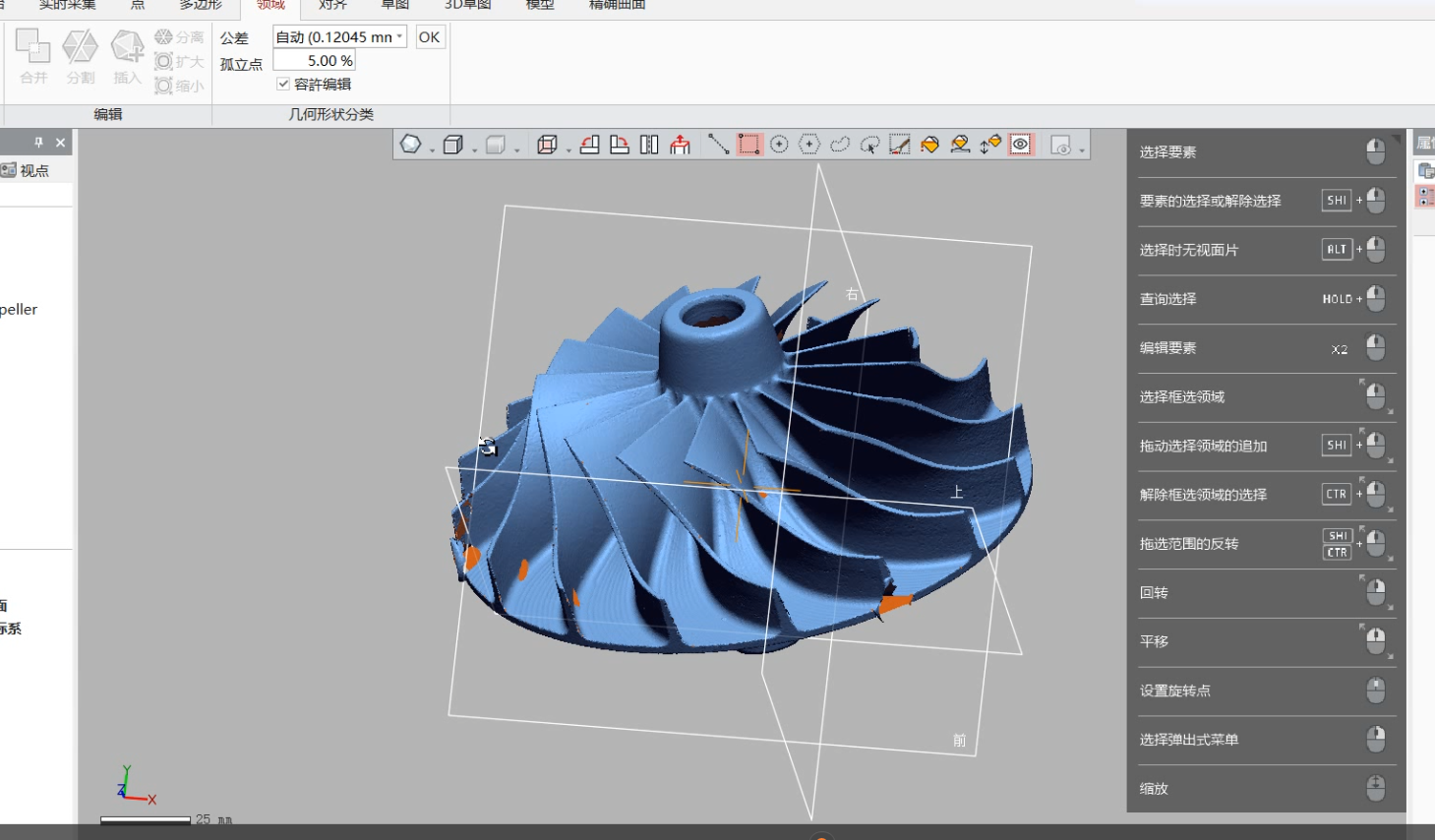Rotate view counterclockwise with red arrow icon
1435x840 pixels.
coord(589,145)
